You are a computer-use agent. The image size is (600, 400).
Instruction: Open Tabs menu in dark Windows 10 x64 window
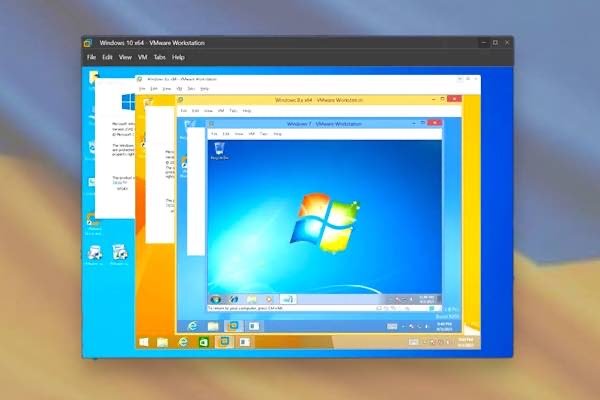point(160,57)
